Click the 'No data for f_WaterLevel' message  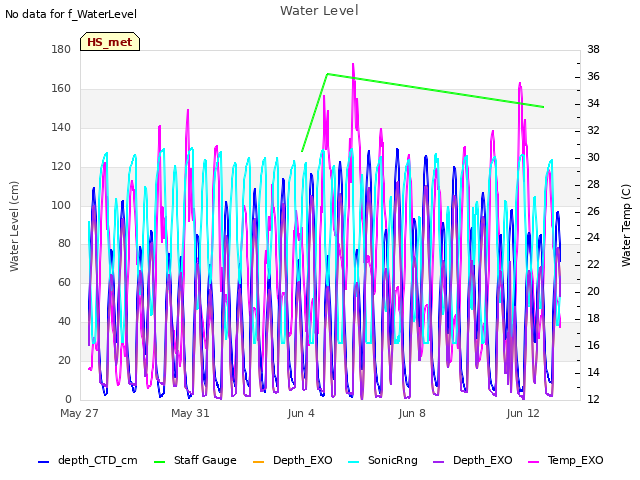71,14
